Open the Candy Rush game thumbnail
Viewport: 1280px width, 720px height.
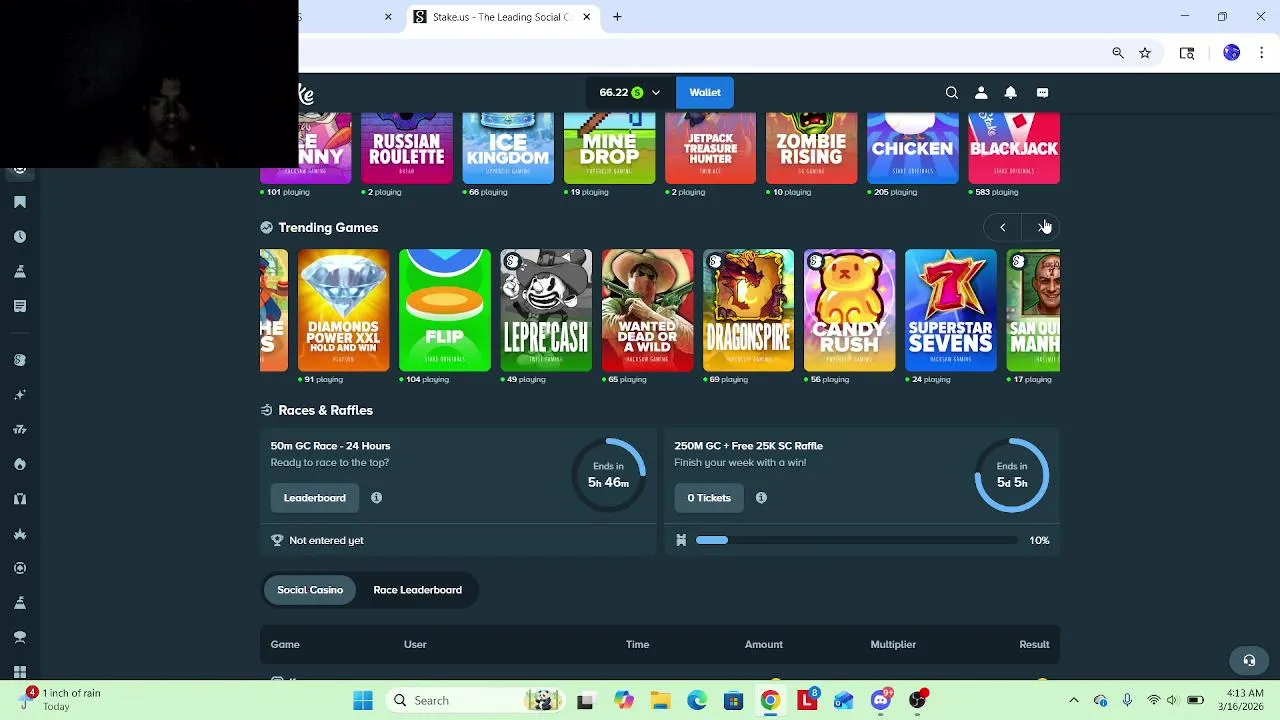coord(849,310)
